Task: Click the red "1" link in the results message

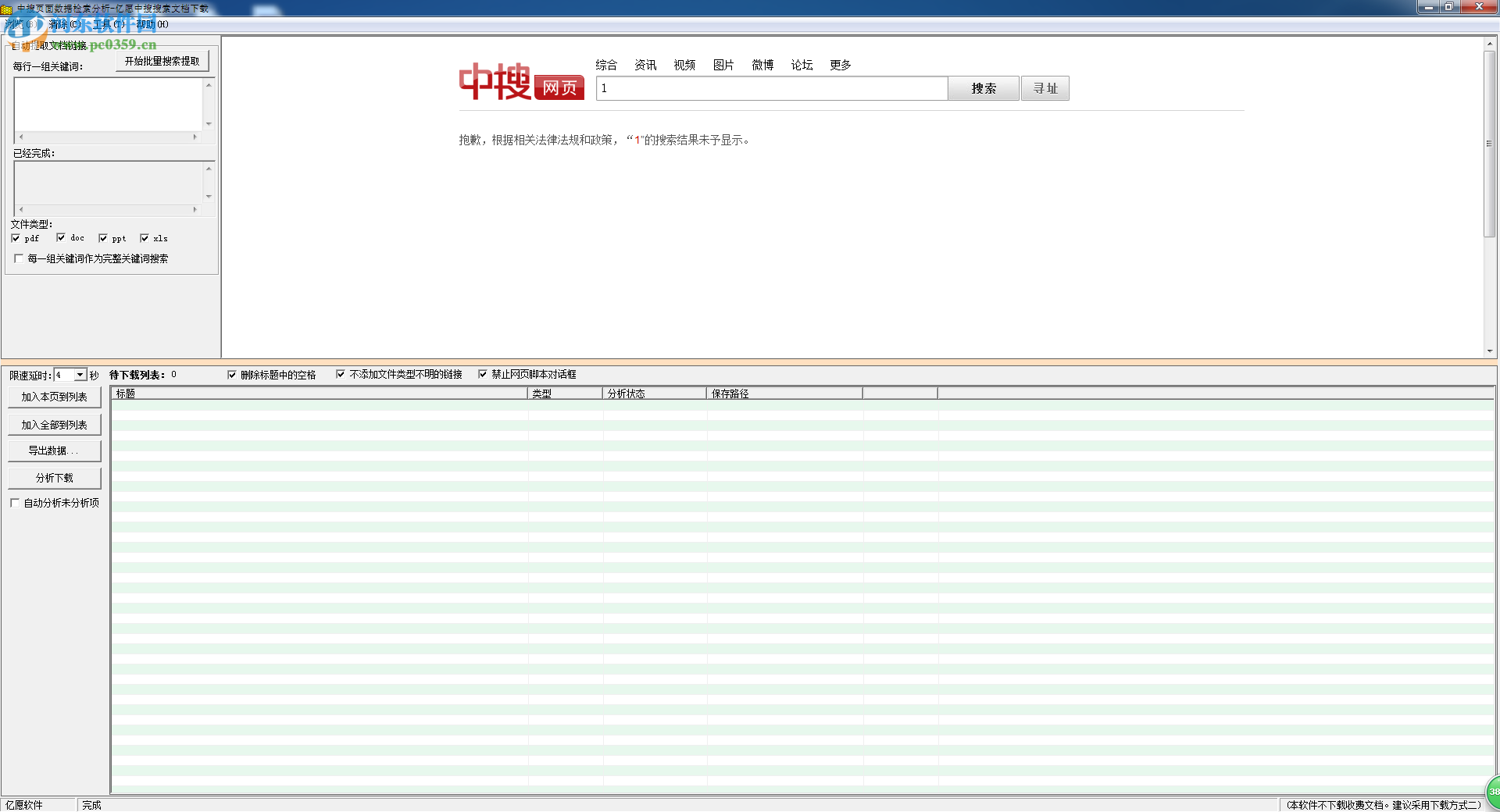Action: point(637,141)
